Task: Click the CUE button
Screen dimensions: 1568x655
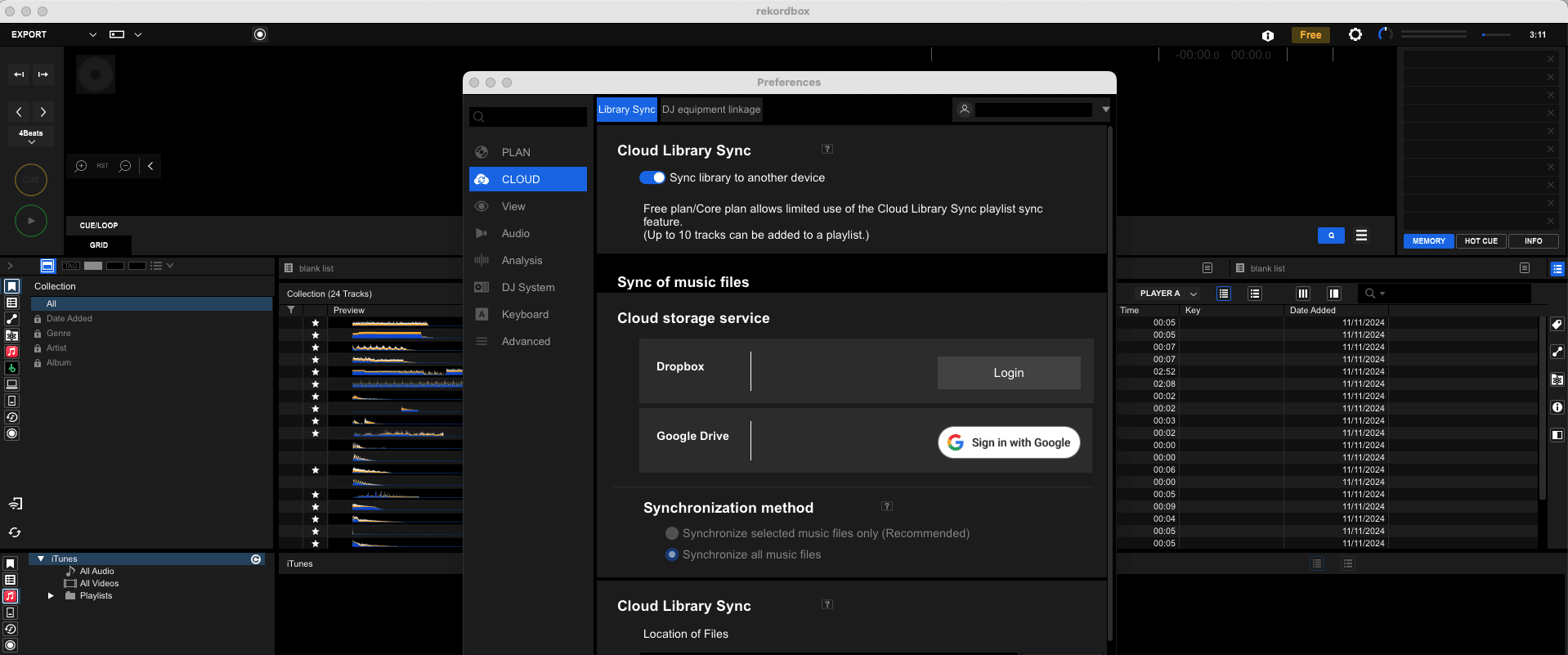Action: click(x=31, y=180)
